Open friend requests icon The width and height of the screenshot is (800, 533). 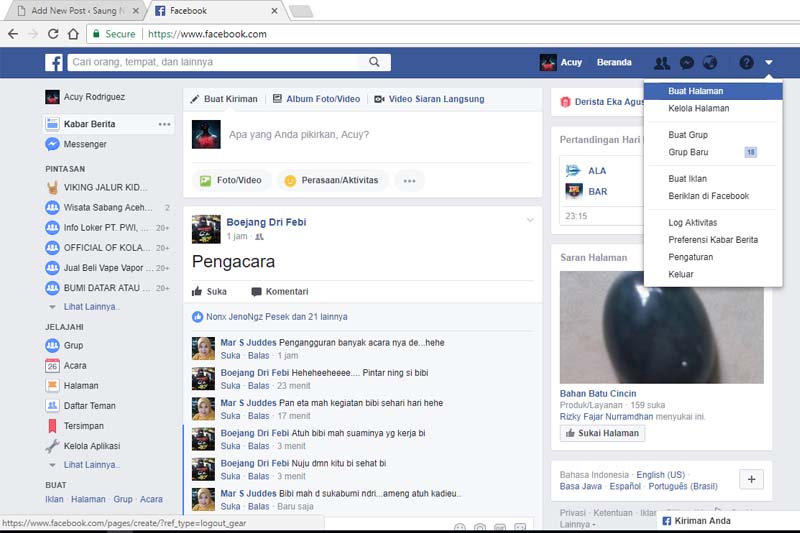coord(662,63)
